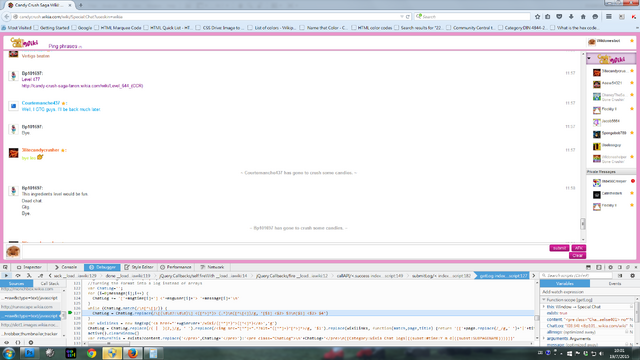The width and height of the screenshot is (640, 360).
Task: Step out of current function
Action: point(40,276)
